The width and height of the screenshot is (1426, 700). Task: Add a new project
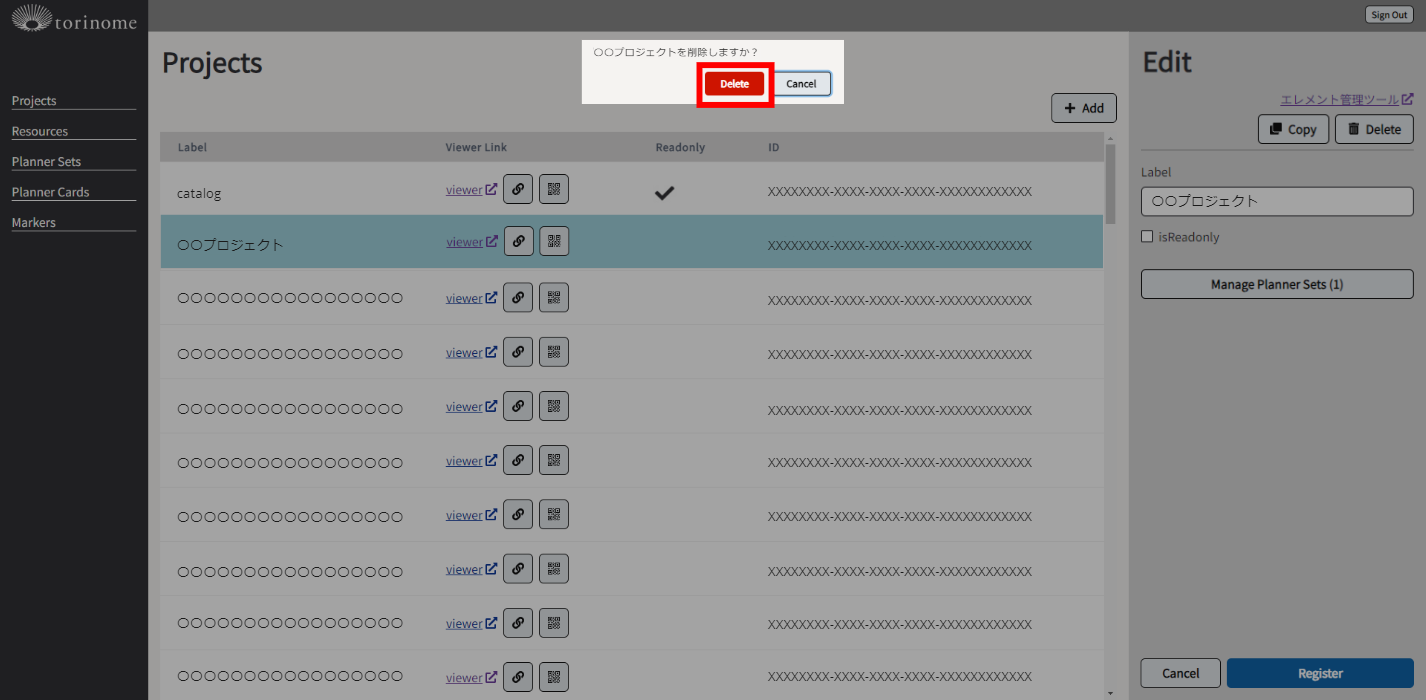point(1083,108)
